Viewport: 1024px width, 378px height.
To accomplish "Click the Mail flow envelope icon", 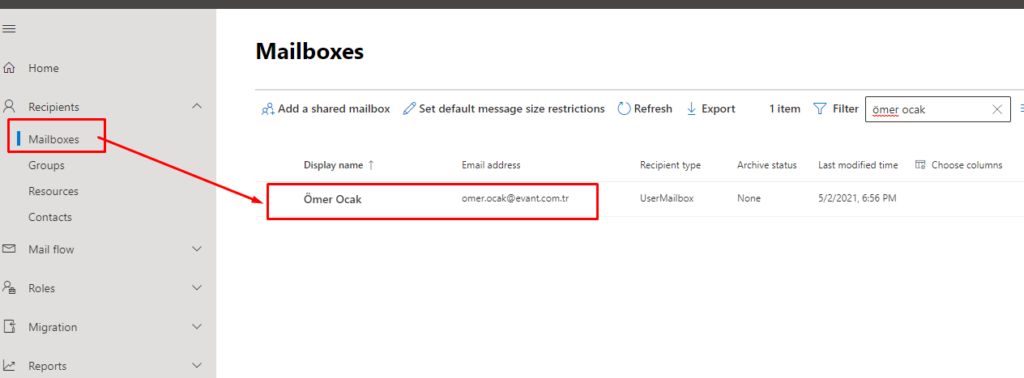I will click(x=9, y=249).
